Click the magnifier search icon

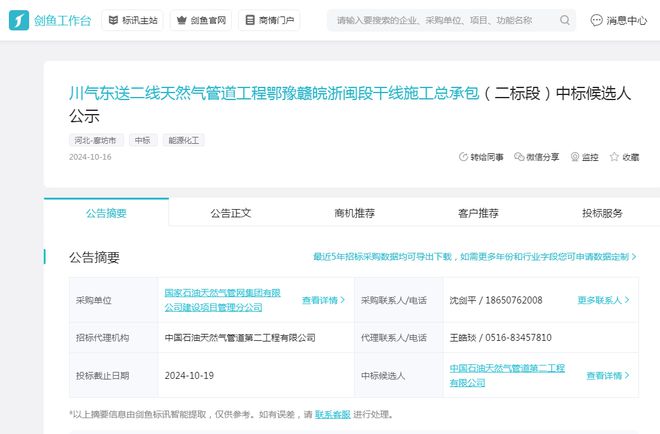565,20
